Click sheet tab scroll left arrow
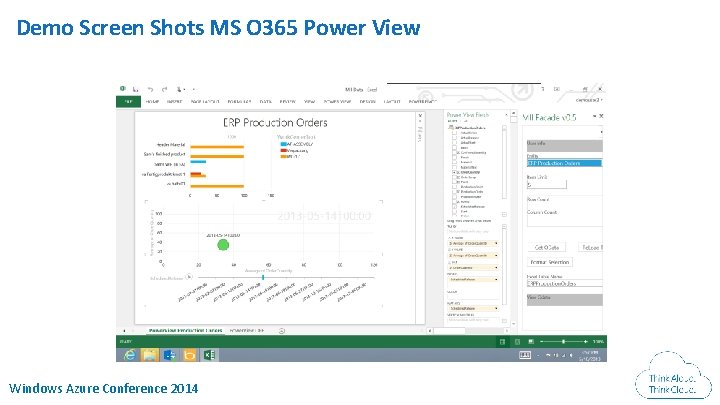This screenshot has height=405, width=720. 124,331
